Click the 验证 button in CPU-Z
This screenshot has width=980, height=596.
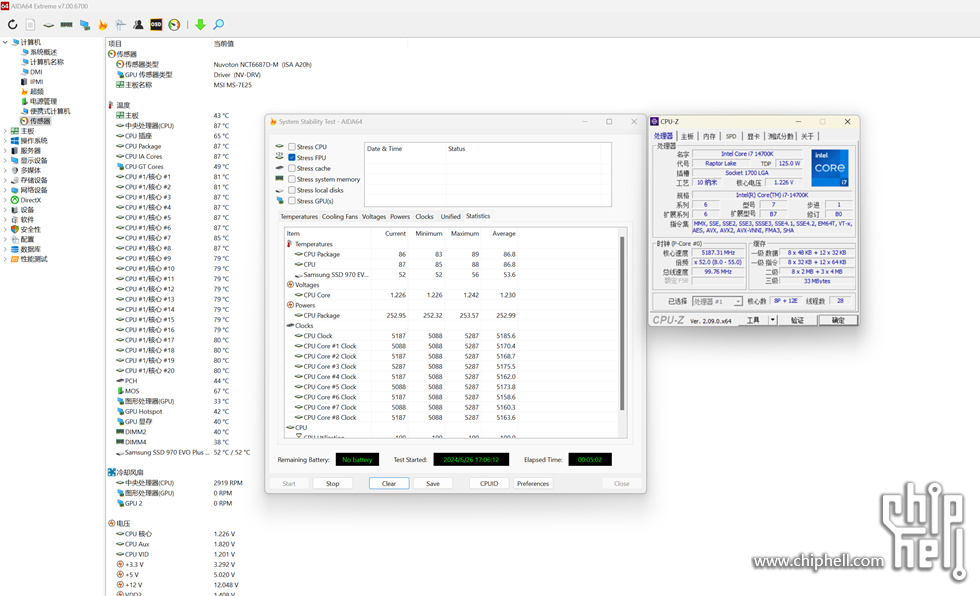pyautogui.click(x=798, y=320)
